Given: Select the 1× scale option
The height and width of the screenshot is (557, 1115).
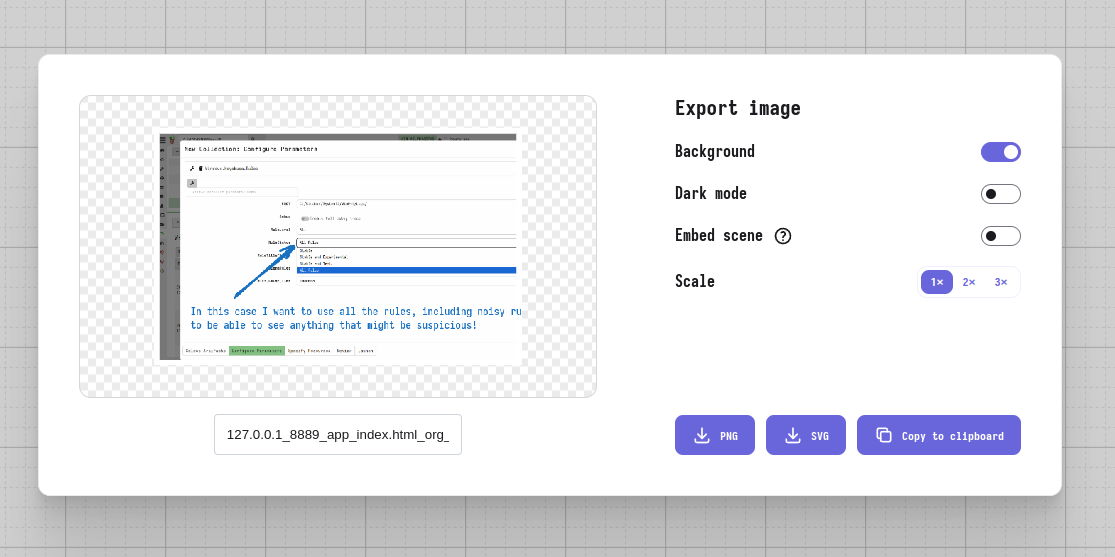Looking at the screenshot, I should coord(937,282).
